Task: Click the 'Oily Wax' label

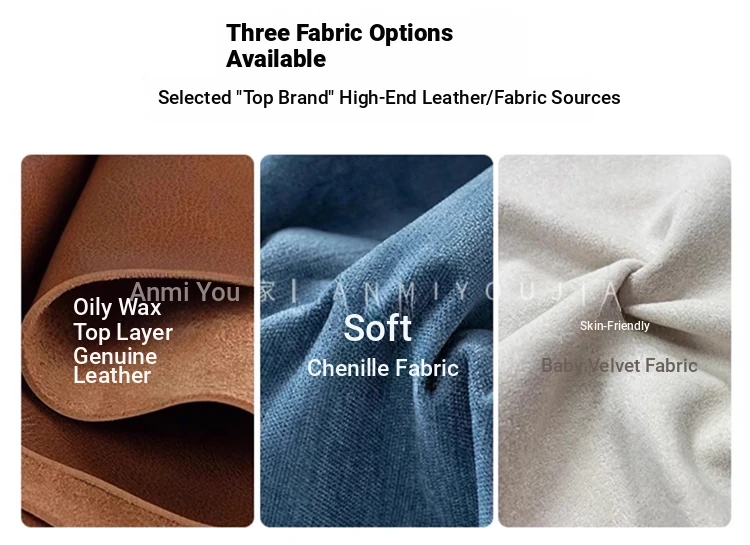Action: [x=117, y=307]
